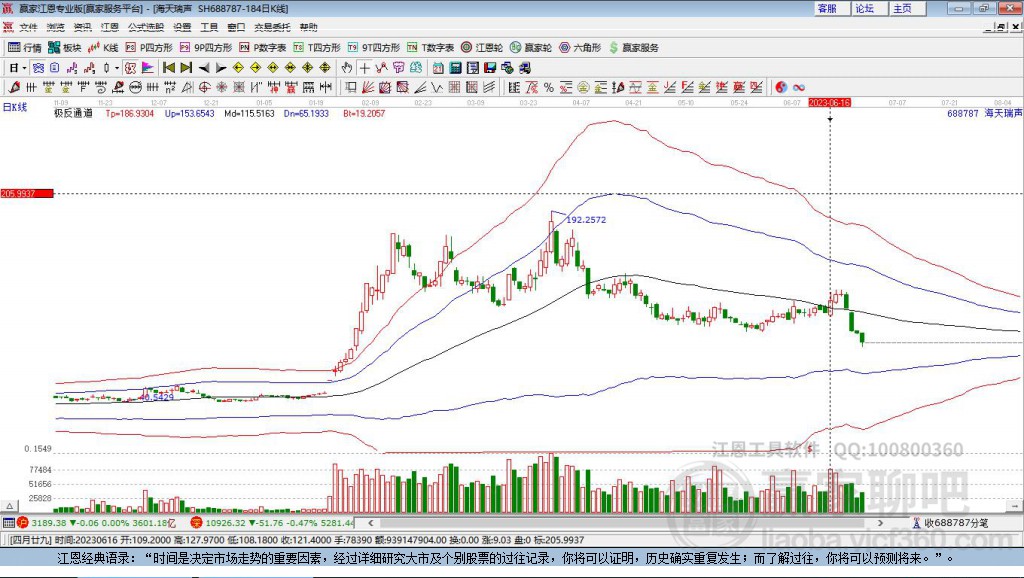Viewport: 1024px width, 578px height.
Task: Select the red fan lines tool
Action: 368,87
